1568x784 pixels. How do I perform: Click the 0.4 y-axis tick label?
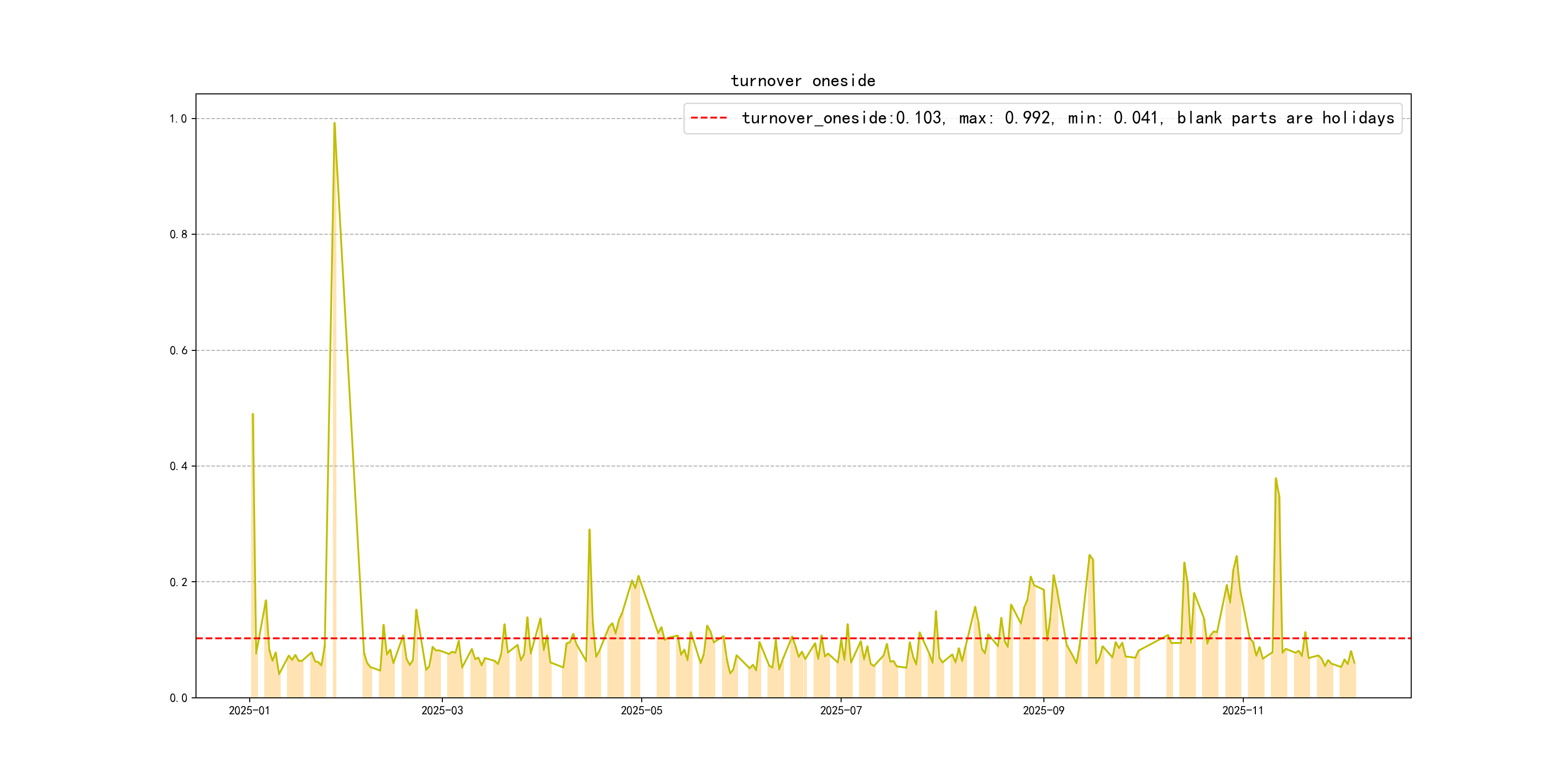coord(178,466)
